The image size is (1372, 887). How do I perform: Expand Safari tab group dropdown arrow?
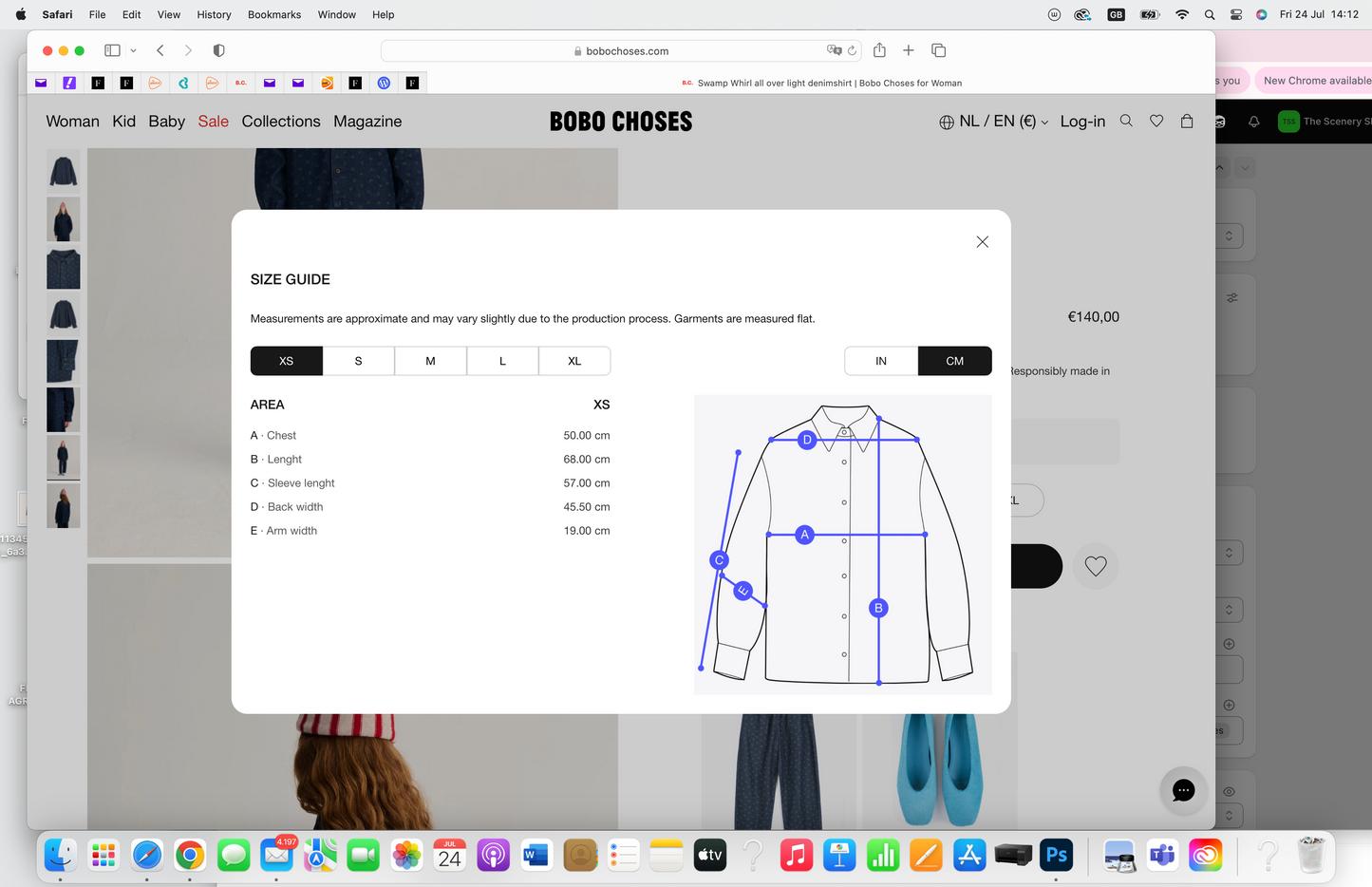coord(134,50)
